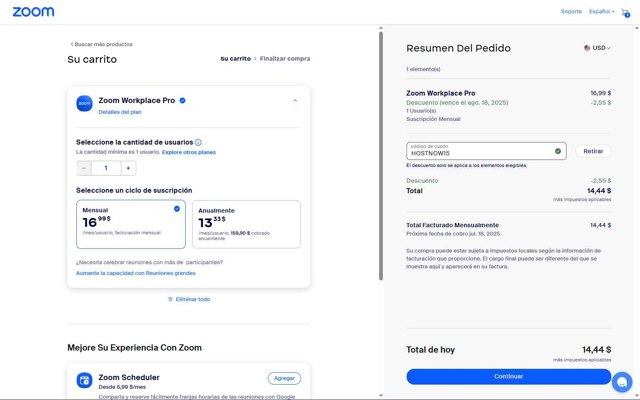Click Retirar to remove the coupon
The height and width of the screenshot is (400, 640).
tap(593, 151)
